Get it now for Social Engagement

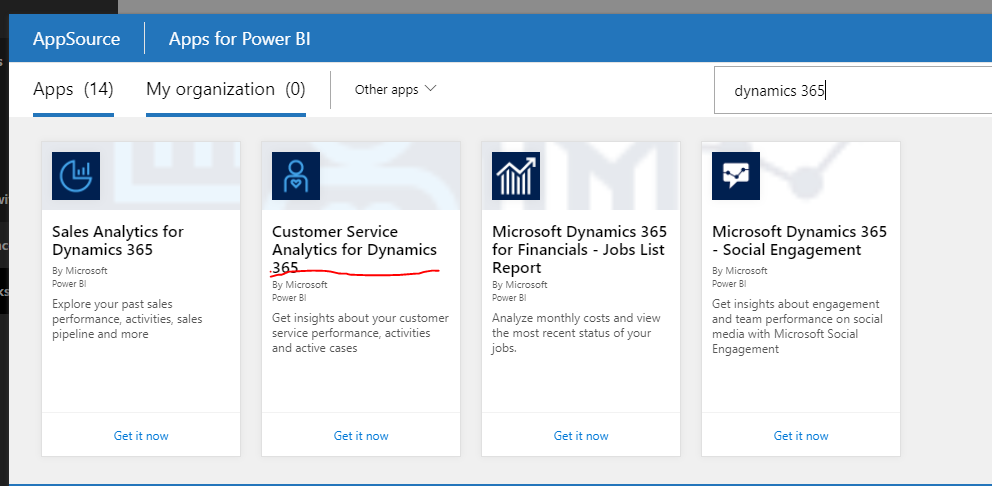pyautogui.click(x=801, y=436)
